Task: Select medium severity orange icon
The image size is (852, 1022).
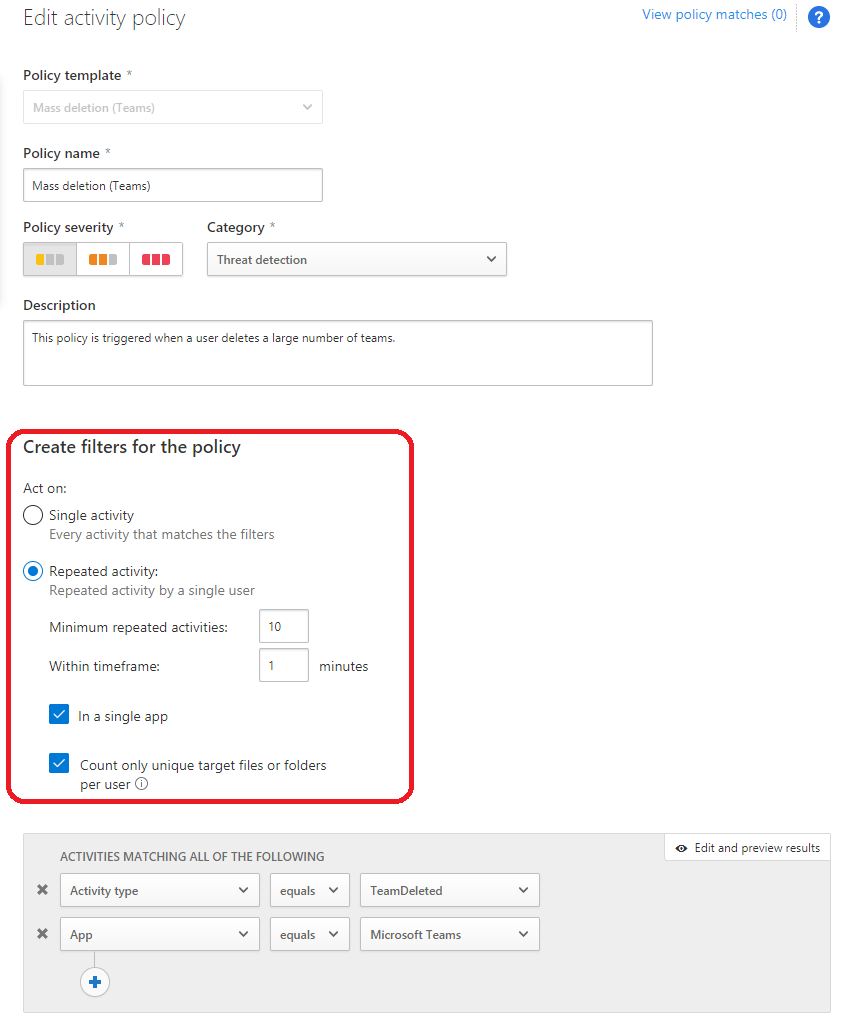Action: 103,259
